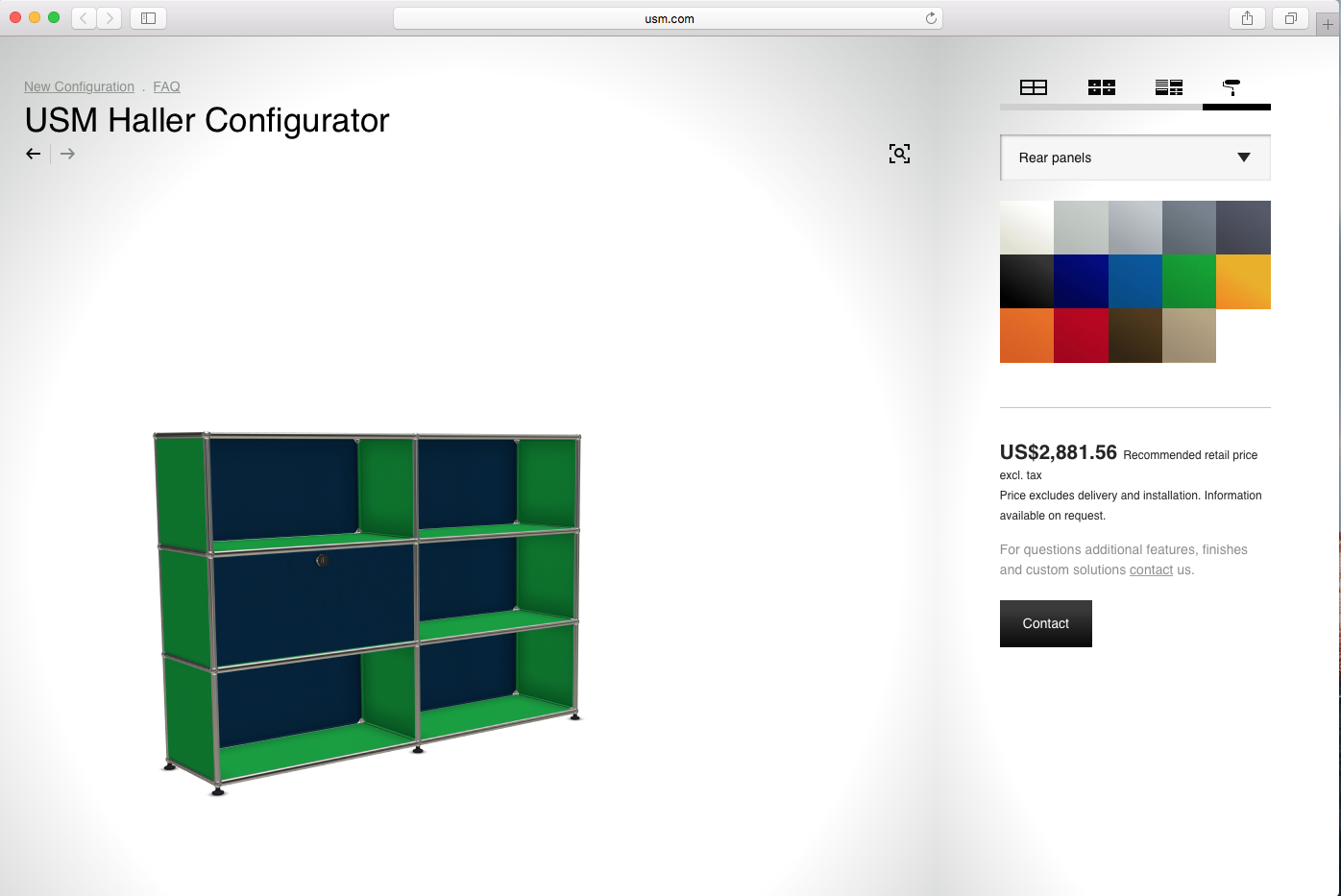Image resolution: width=1341 pixels, height=896 pixels.
Task: Select the panels and doors tab icon
Action: pyautogui.click(x=1102, y=87)
